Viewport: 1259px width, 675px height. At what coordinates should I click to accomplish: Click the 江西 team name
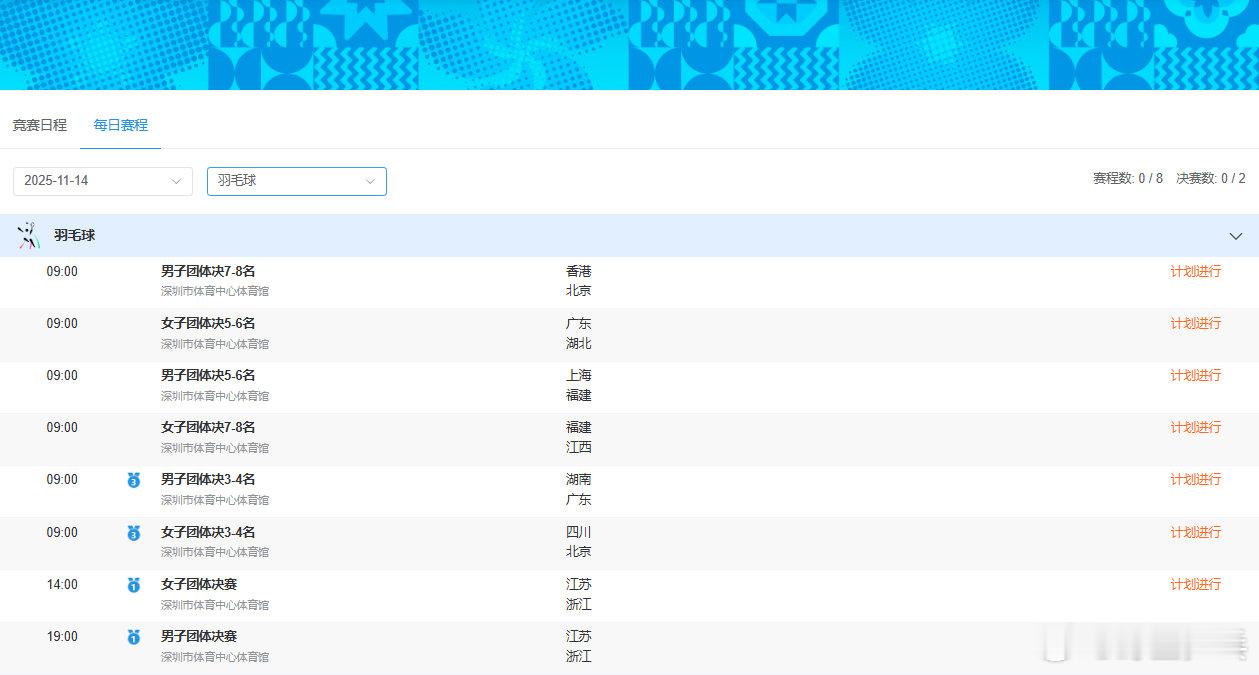tap(579, 447)
